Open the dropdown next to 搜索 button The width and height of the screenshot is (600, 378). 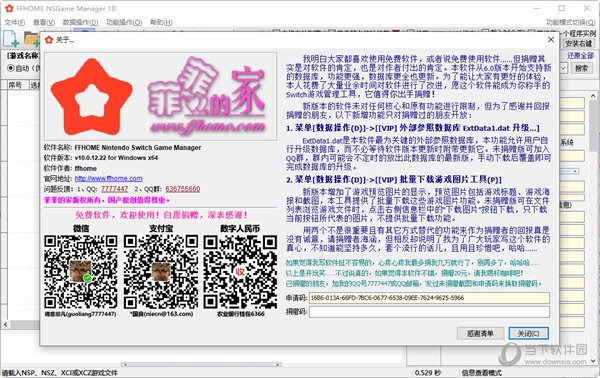tap(563, 68)
